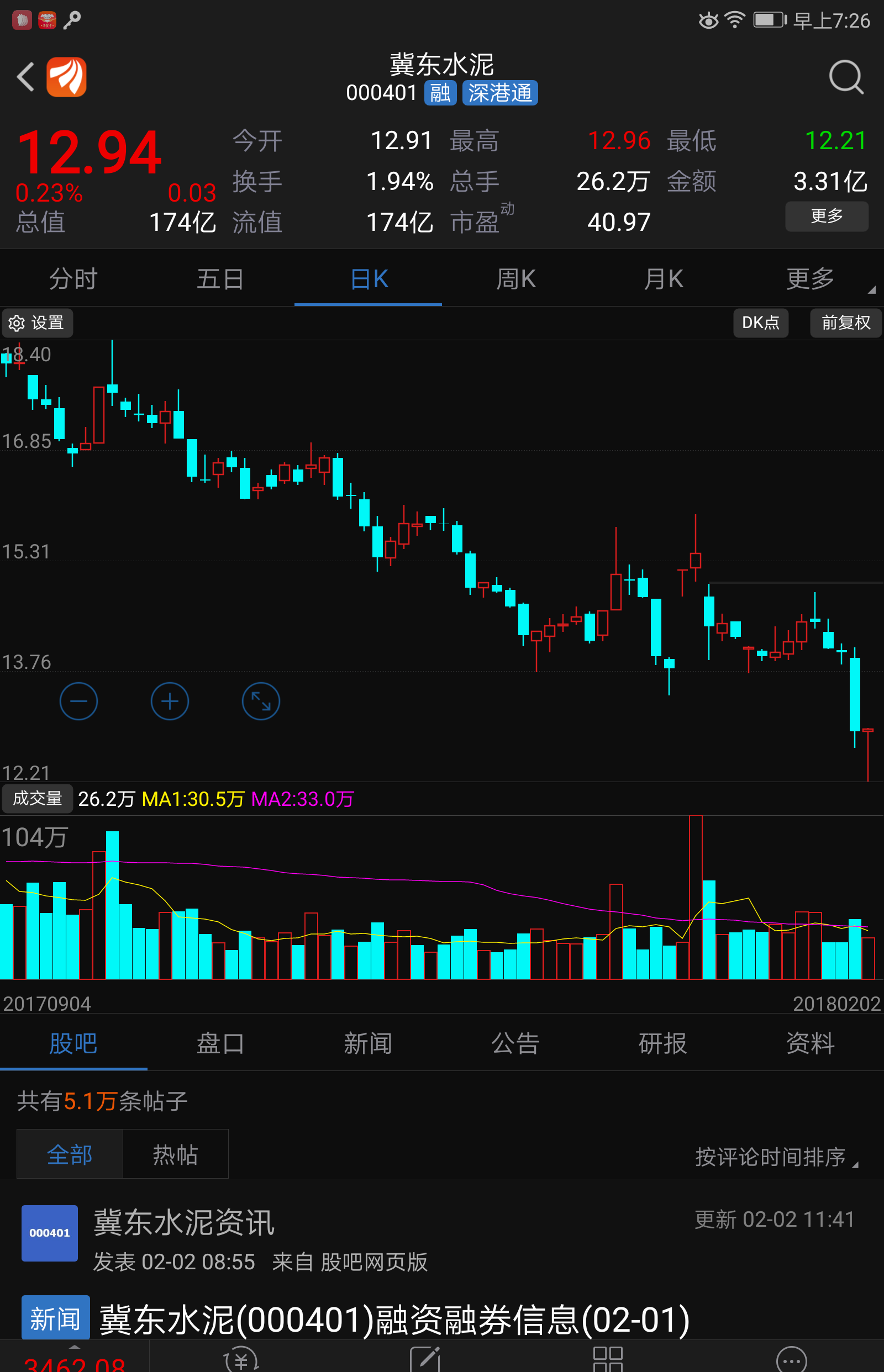Open author 冀东水泥资讯 profile
Screen dimensions: 884x1372
(x=183, y=1222)
